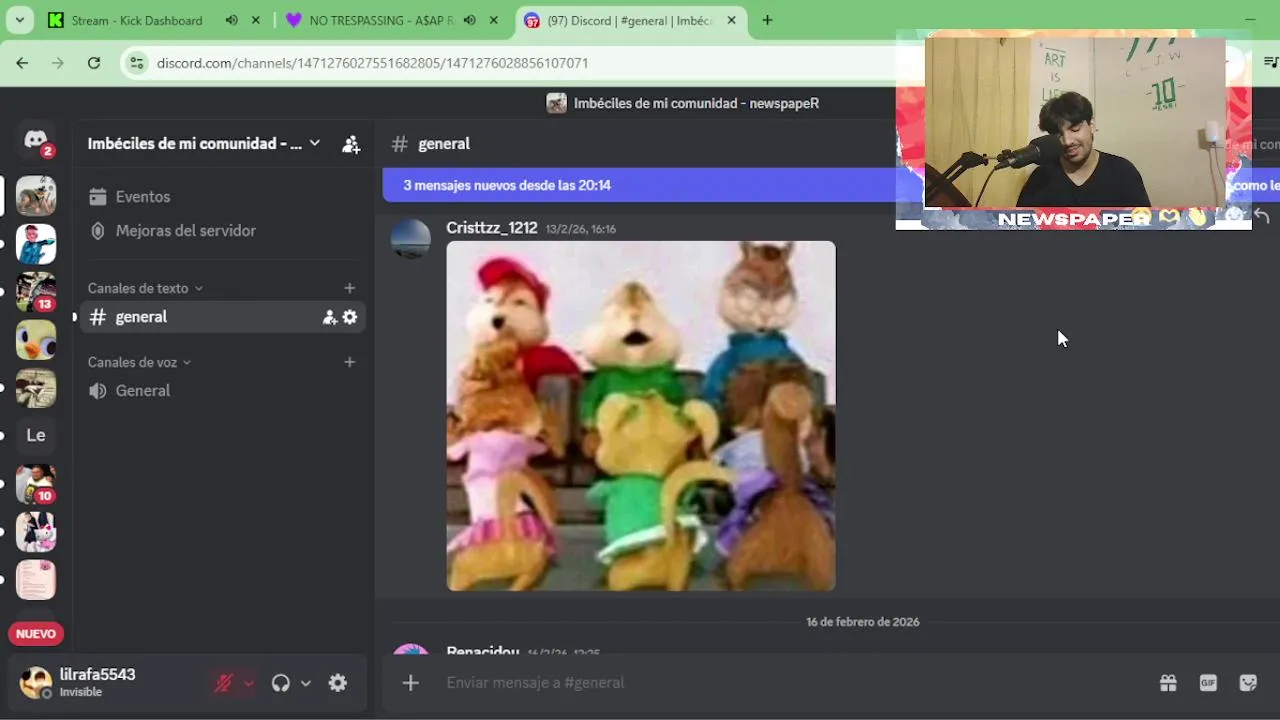Close the Discord browser tab
This screenshot has height=720, width=1280.
(732, 20)
